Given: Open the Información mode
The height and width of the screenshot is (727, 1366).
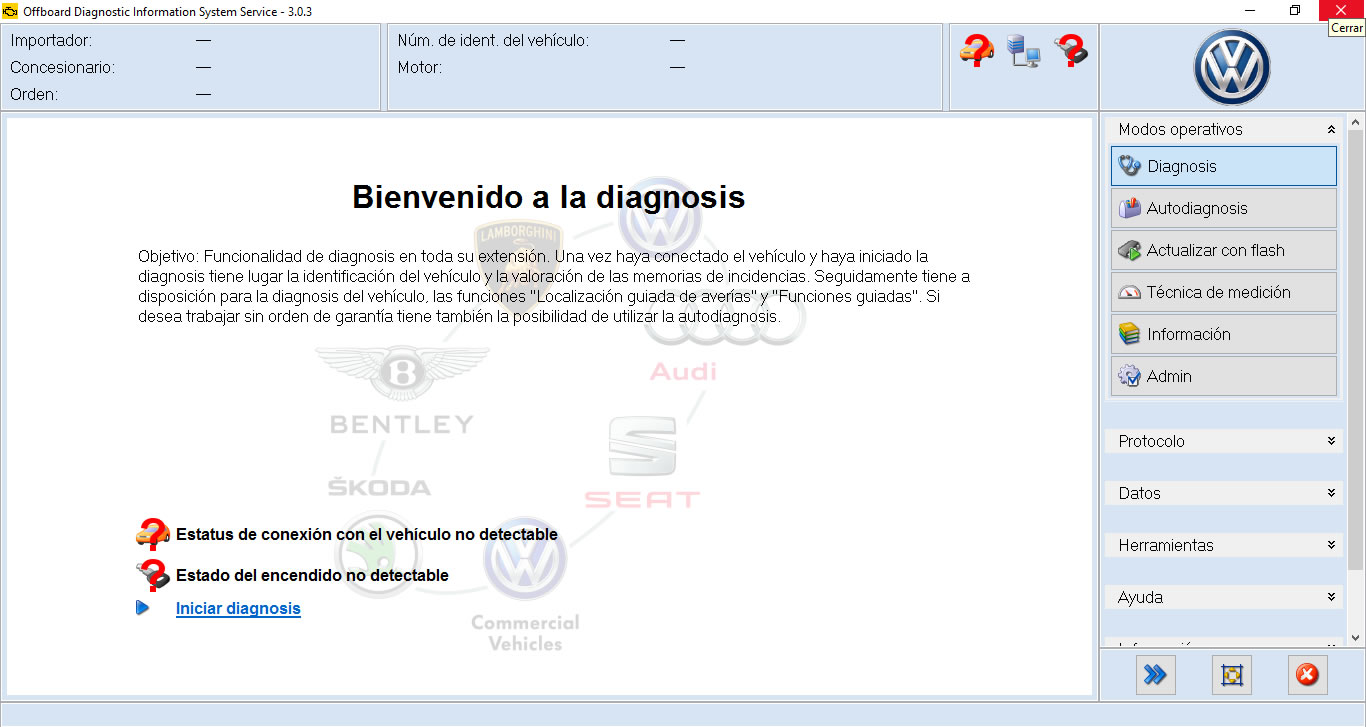Looking at the screenshot, I should (x=1223, y=334).
